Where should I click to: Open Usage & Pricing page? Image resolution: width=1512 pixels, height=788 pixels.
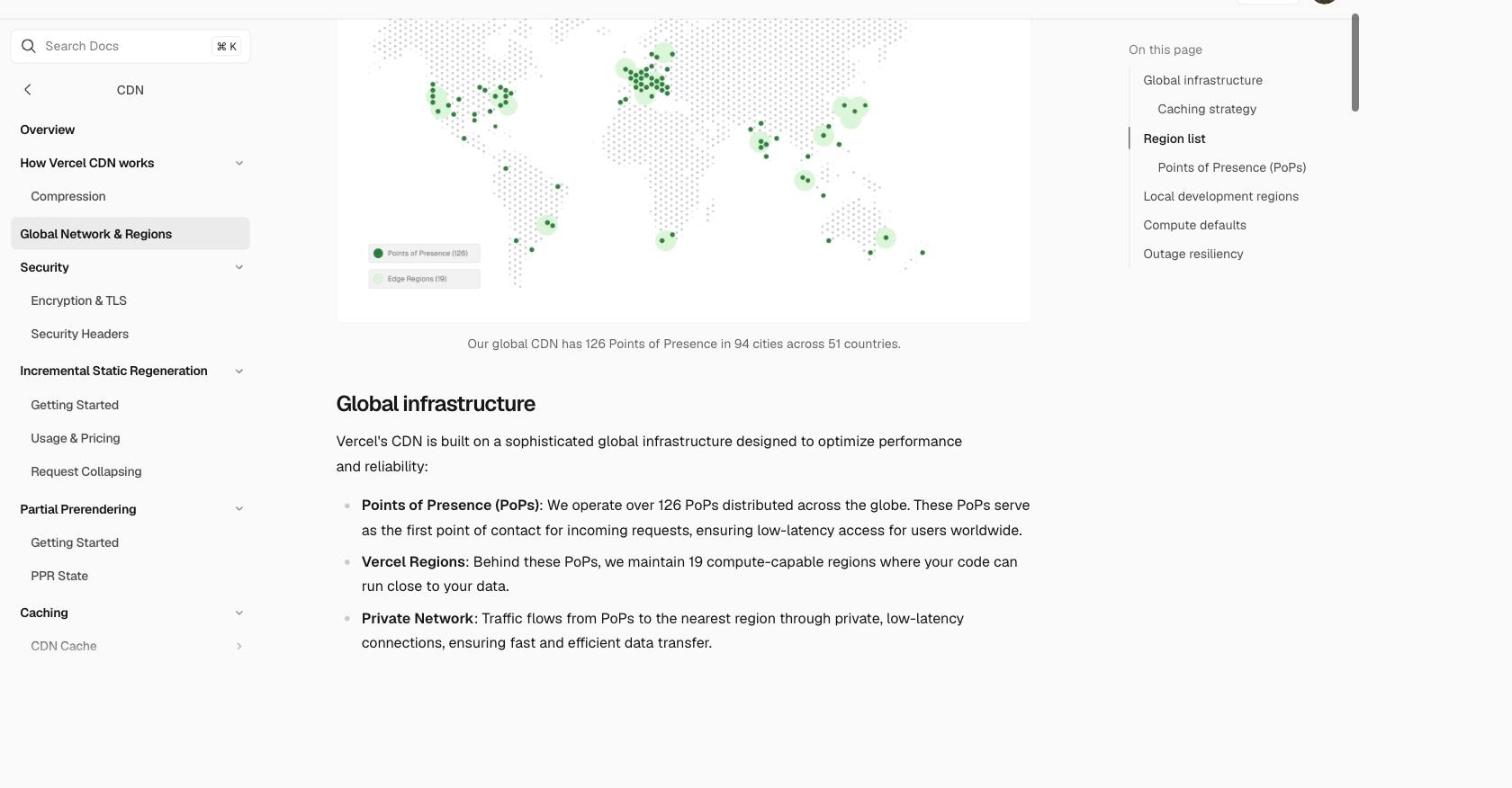pyautogui.click(x=76, y=438)
